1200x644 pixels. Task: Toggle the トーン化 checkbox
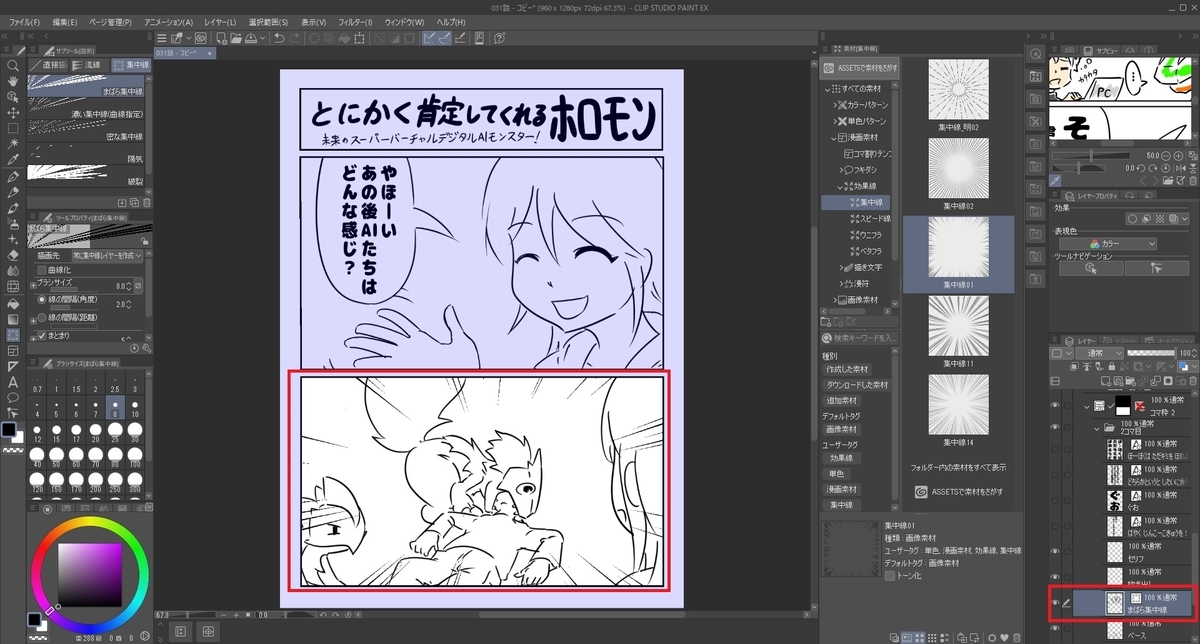pyautogui.click(x=890, y=576)
